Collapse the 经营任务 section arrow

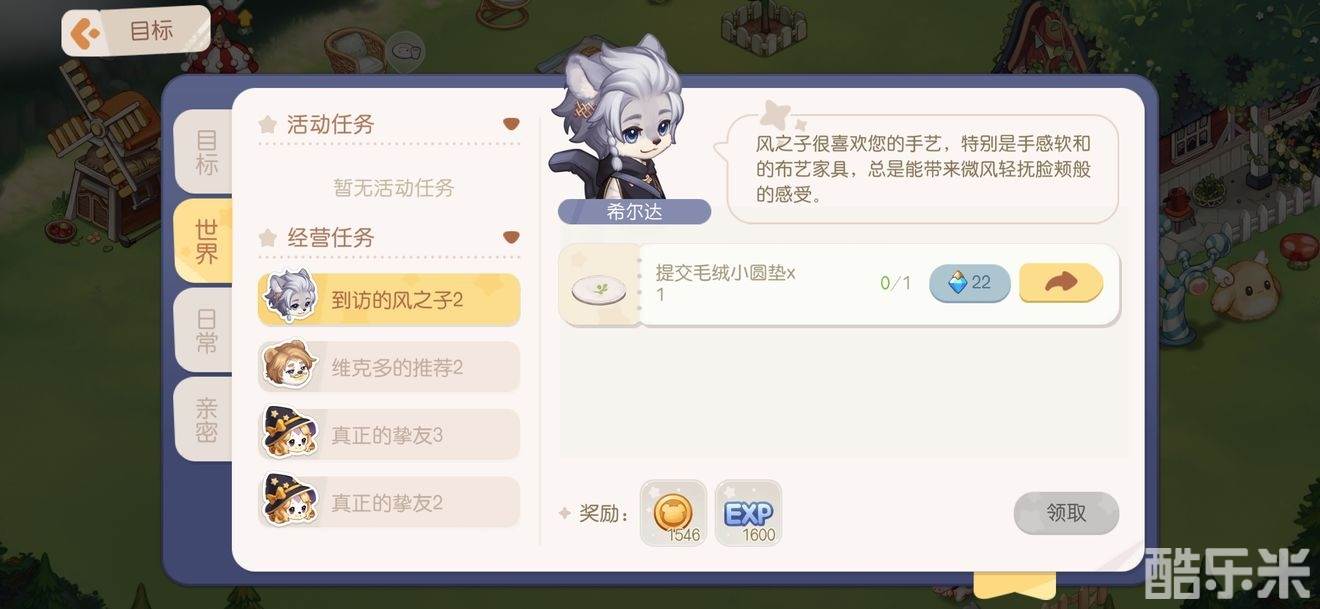(x=511, y=237)
